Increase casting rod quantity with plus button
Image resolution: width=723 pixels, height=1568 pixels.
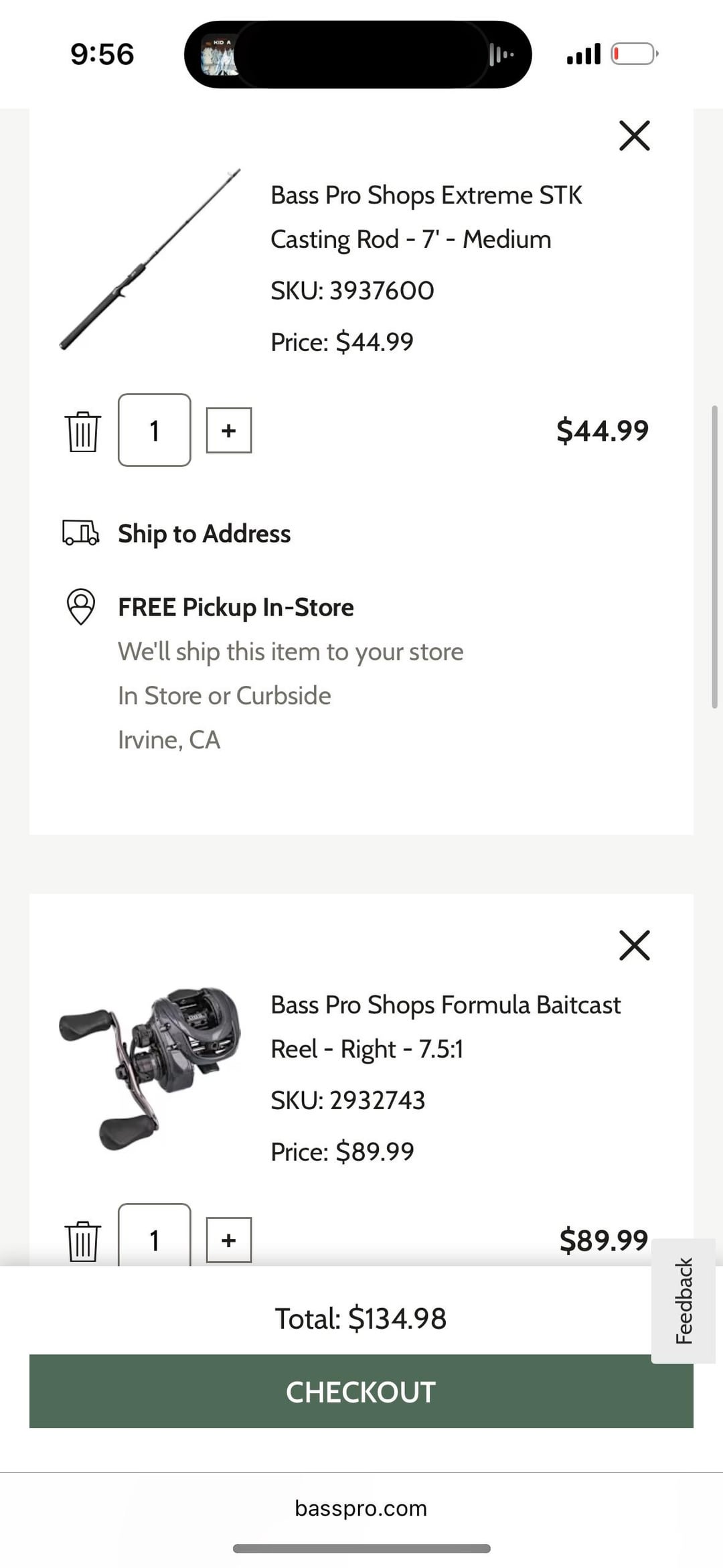(228, 430)
